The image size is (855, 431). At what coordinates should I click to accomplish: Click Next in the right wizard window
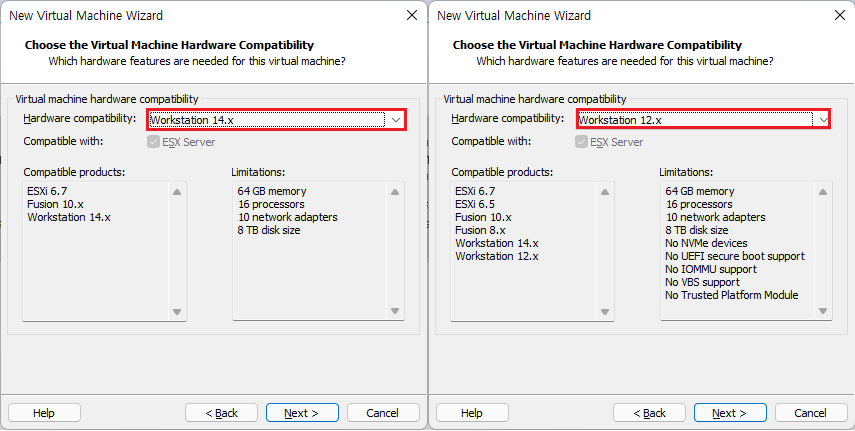click(730, 413)
